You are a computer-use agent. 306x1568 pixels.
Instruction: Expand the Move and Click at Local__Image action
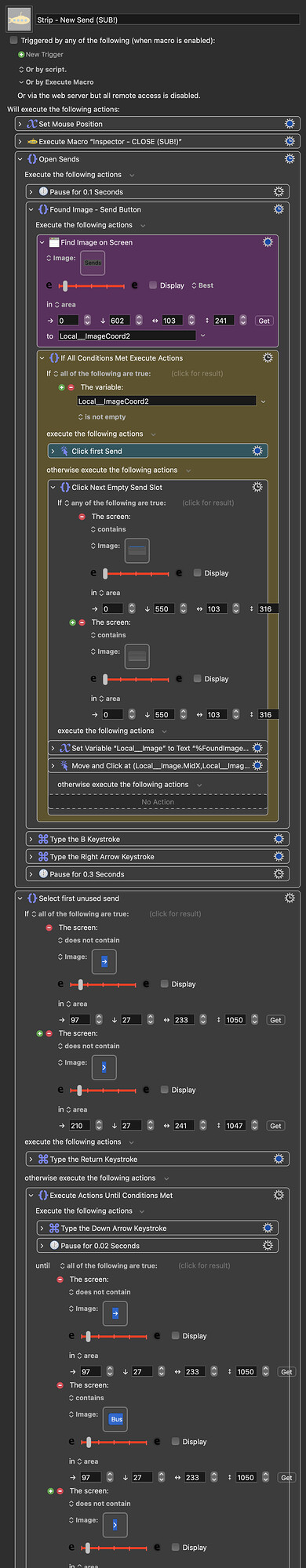point(53,765)
